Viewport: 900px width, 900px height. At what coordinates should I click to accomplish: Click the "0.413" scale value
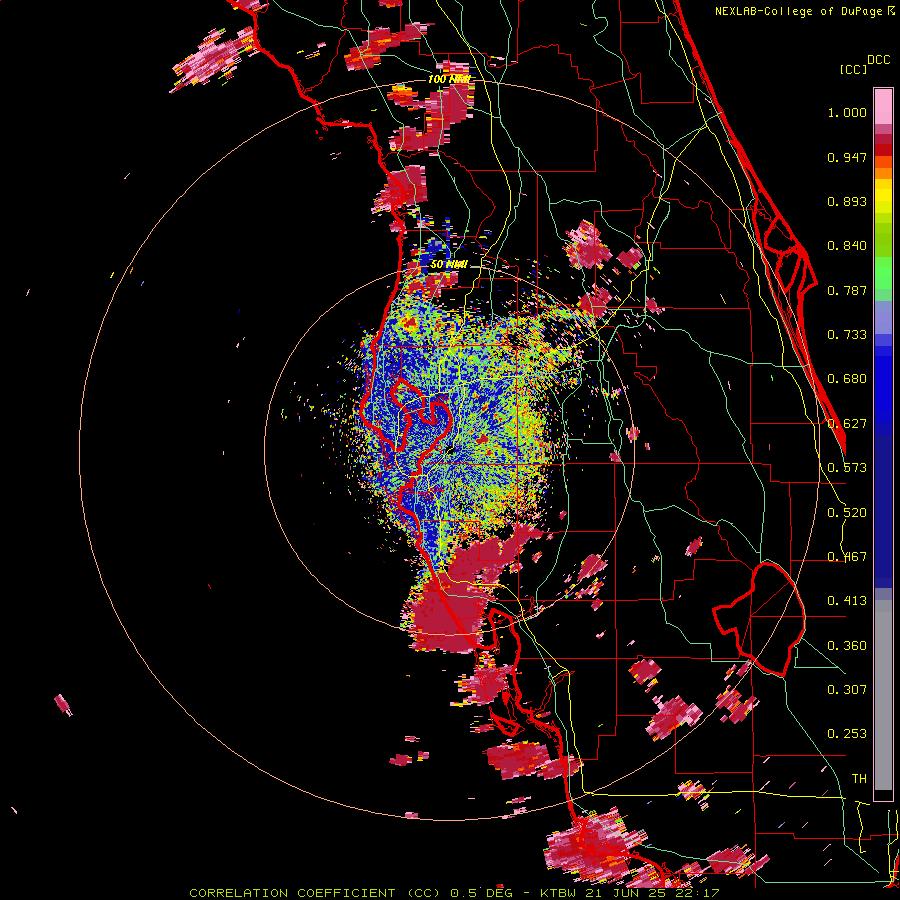(x=847, y=601)
